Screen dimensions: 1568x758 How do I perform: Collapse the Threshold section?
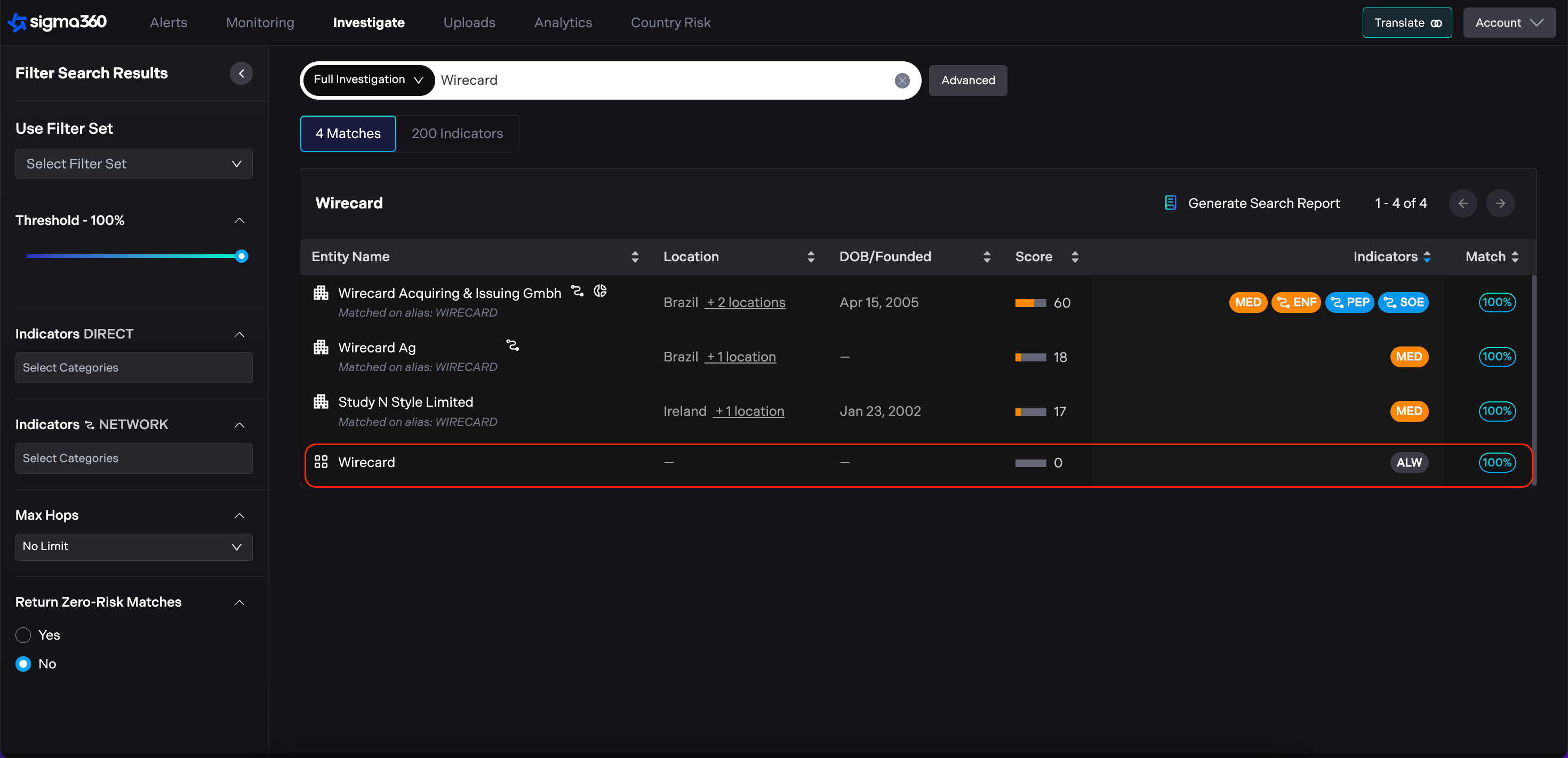coord(239,221)
